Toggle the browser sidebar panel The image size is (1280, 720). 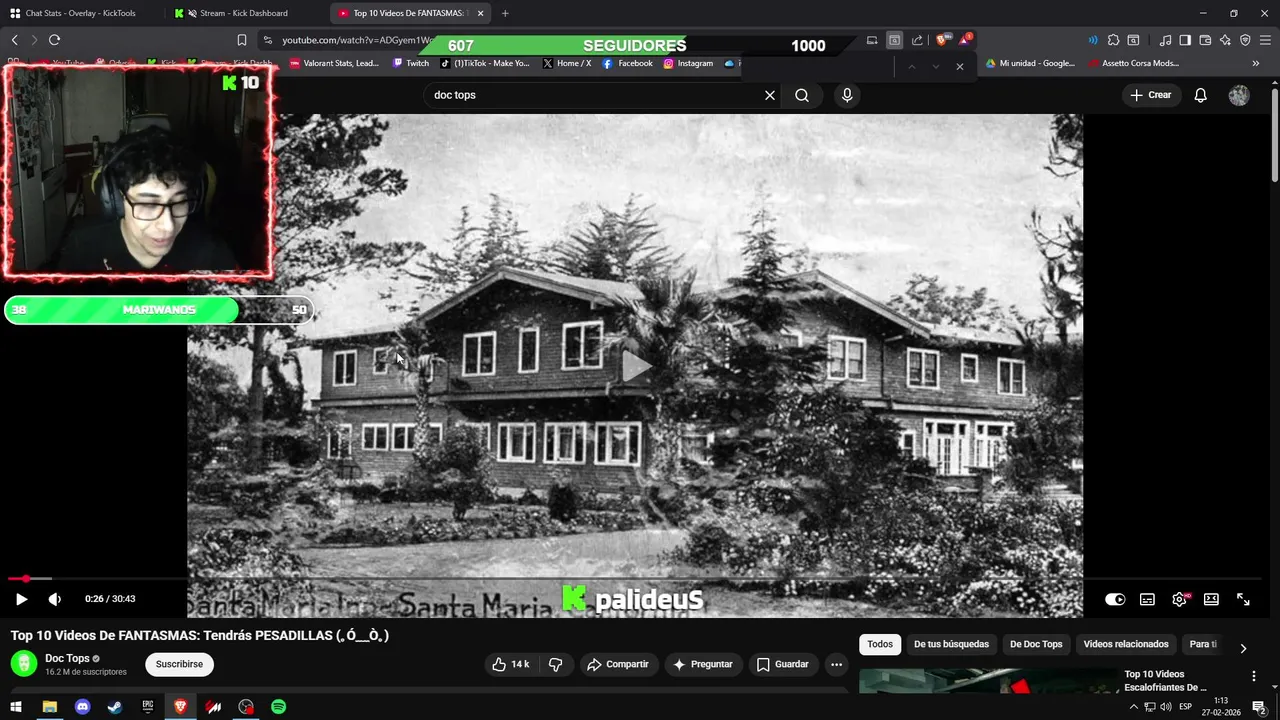click(x=1185, y=40)
